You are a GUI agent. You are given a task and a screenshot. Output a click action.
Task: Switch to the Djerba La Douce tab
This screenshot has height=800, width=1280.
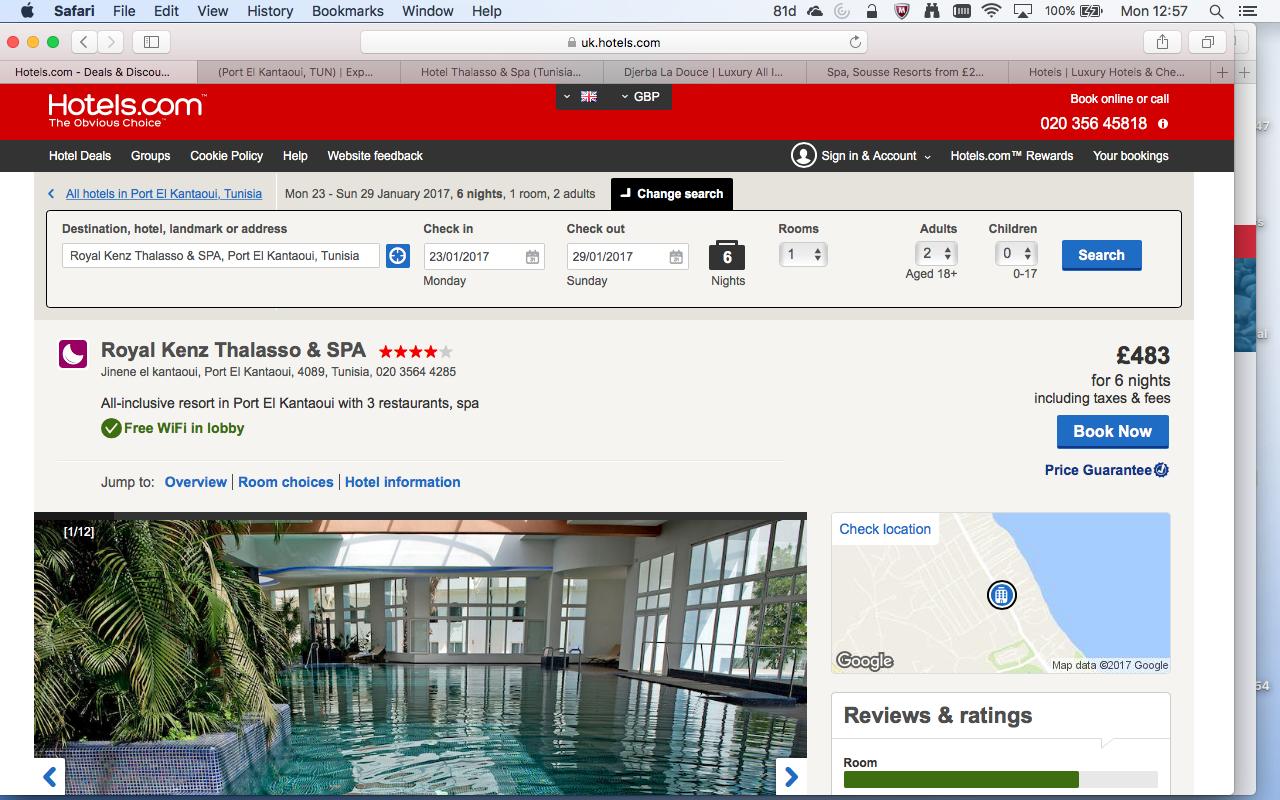(x=704, y=72)
